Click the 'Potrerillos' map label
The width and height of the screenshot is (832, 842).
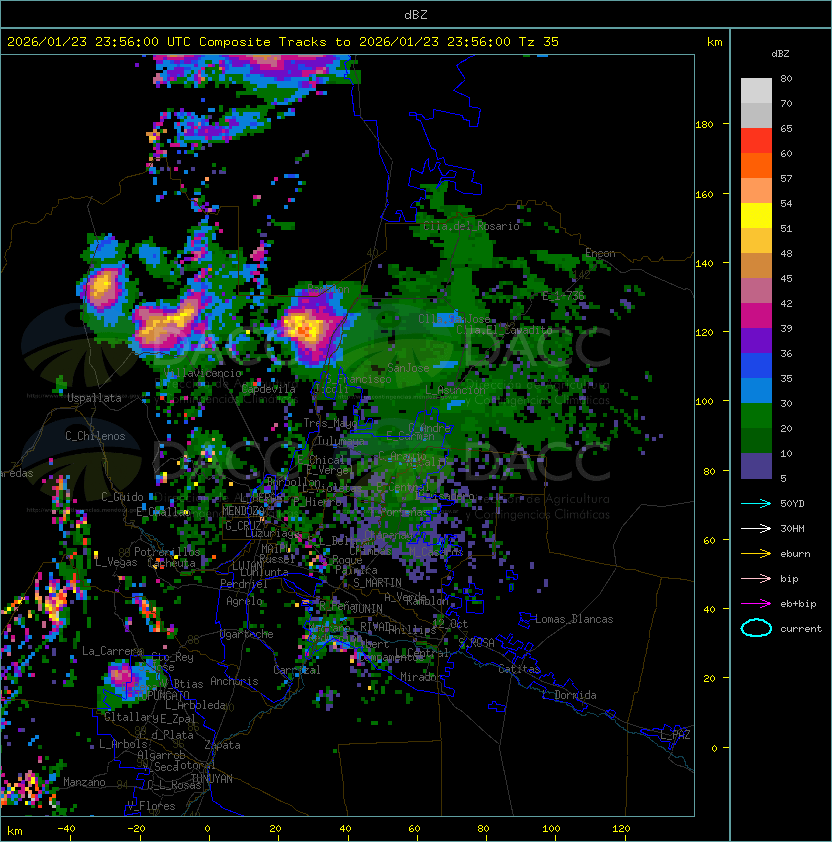click(x=167, y=552)
